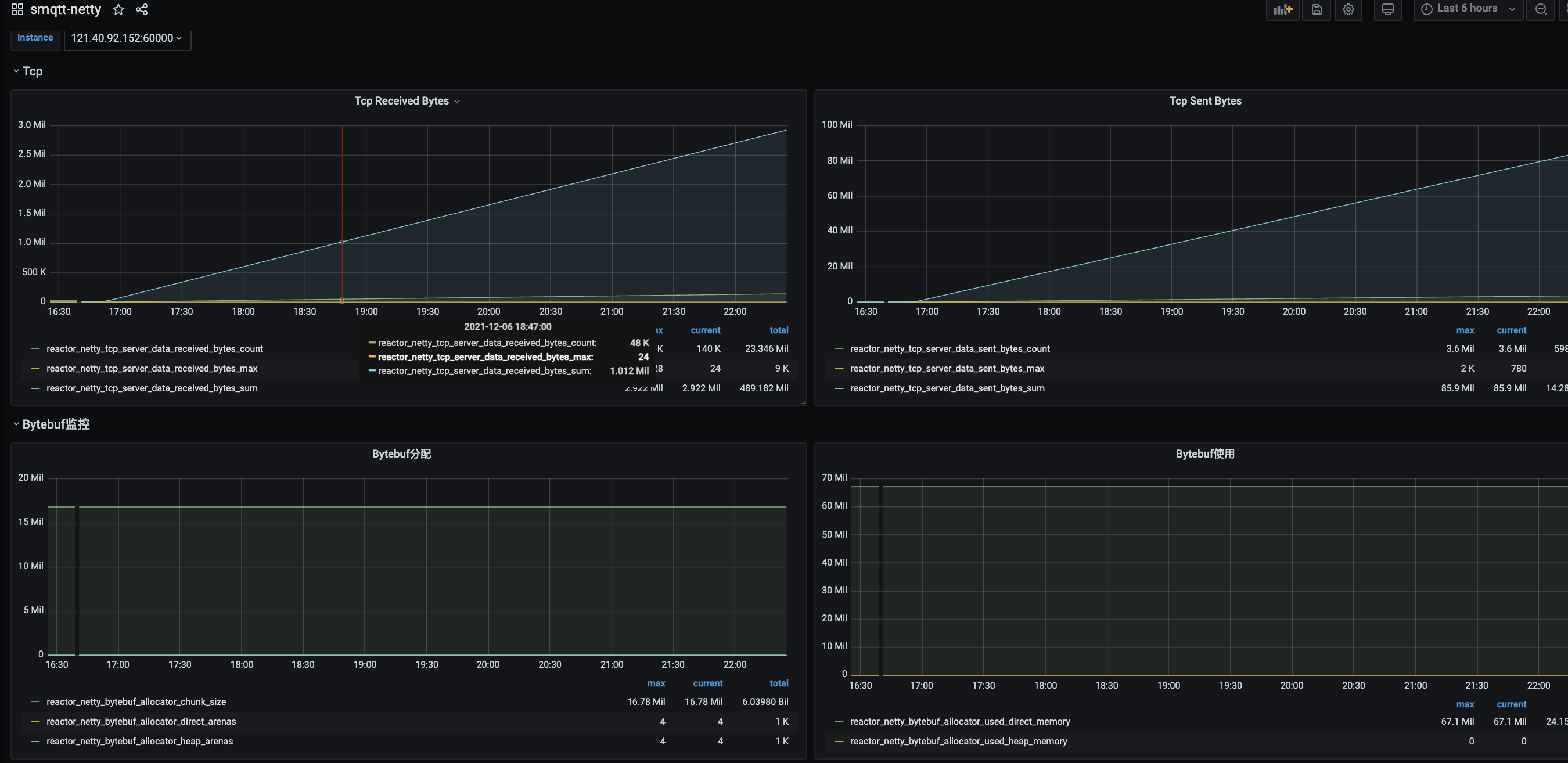Viewport: 1568px width, 763px height.
Task: Click received_bytes_sum legend color swatch
Action: pos(35,388)
